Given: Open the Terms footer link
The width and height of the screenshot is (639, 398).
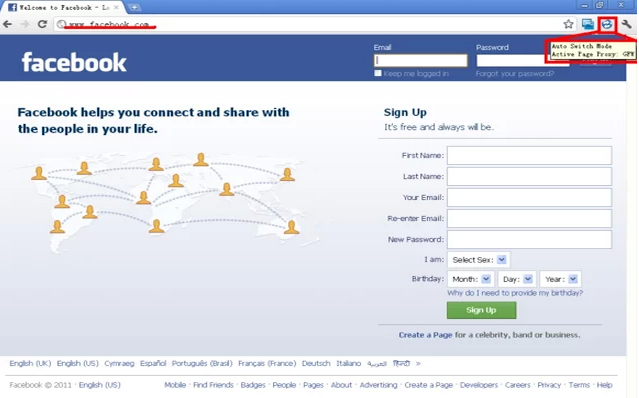Looking at the screenshot, I should click(x=579, y=385).
